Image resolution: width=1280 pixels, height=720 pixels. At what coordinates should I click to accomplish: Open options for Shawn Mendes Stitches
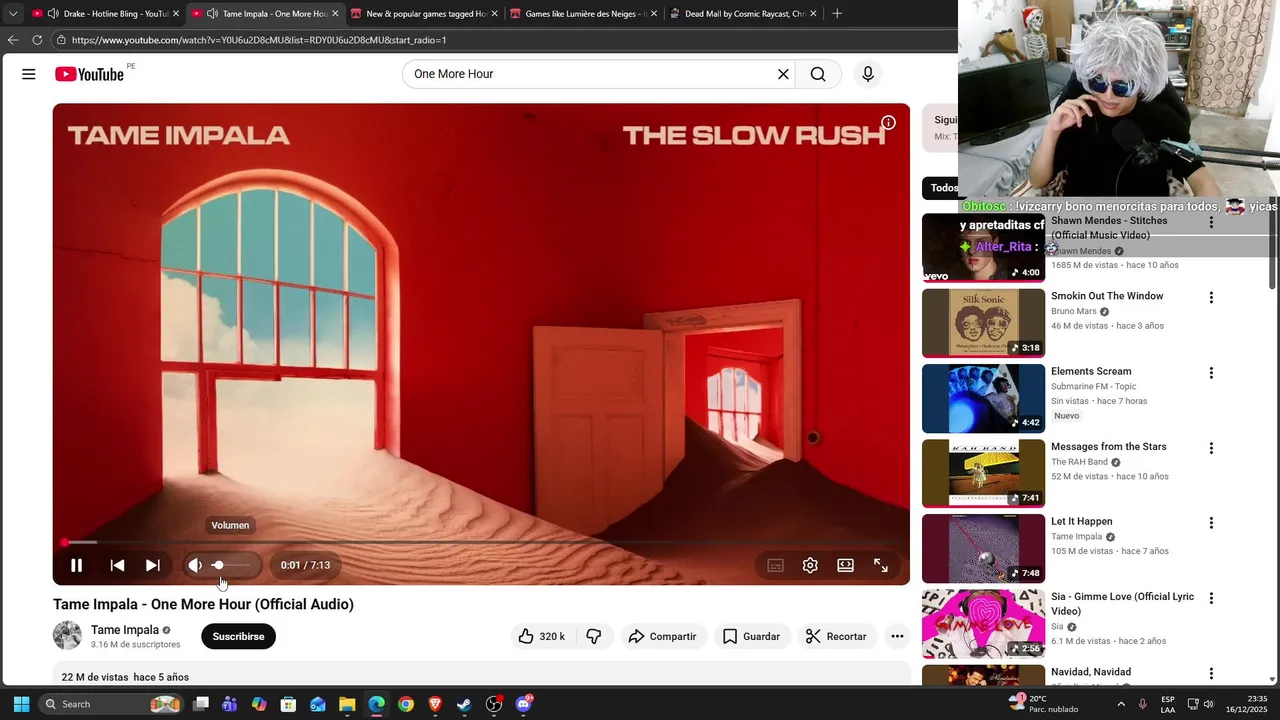click(1211, 222)
